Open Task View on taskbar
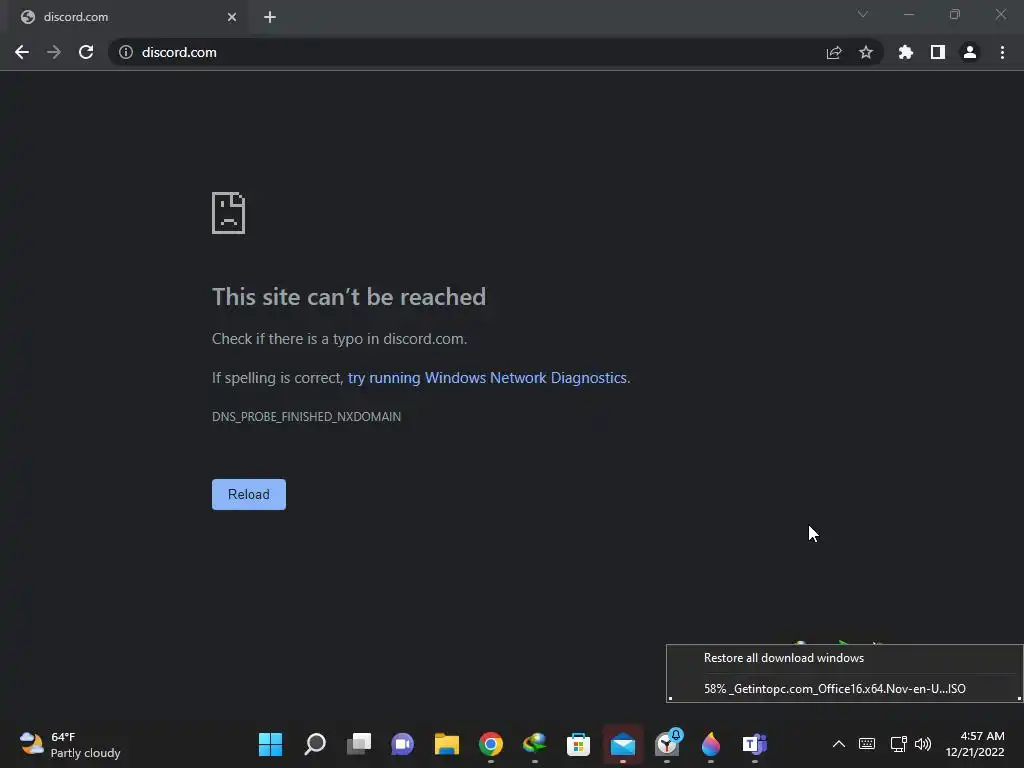 [359, 744]
